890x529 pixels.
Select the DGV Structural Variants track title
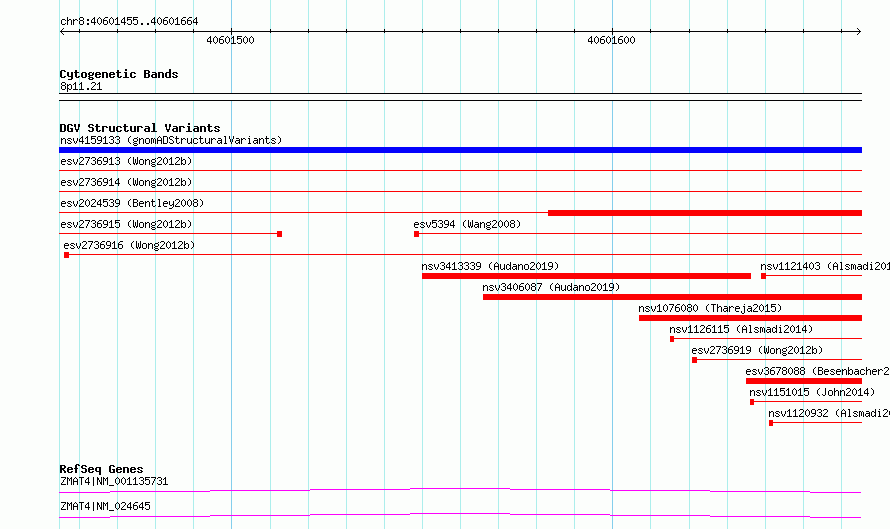point(140,128)
